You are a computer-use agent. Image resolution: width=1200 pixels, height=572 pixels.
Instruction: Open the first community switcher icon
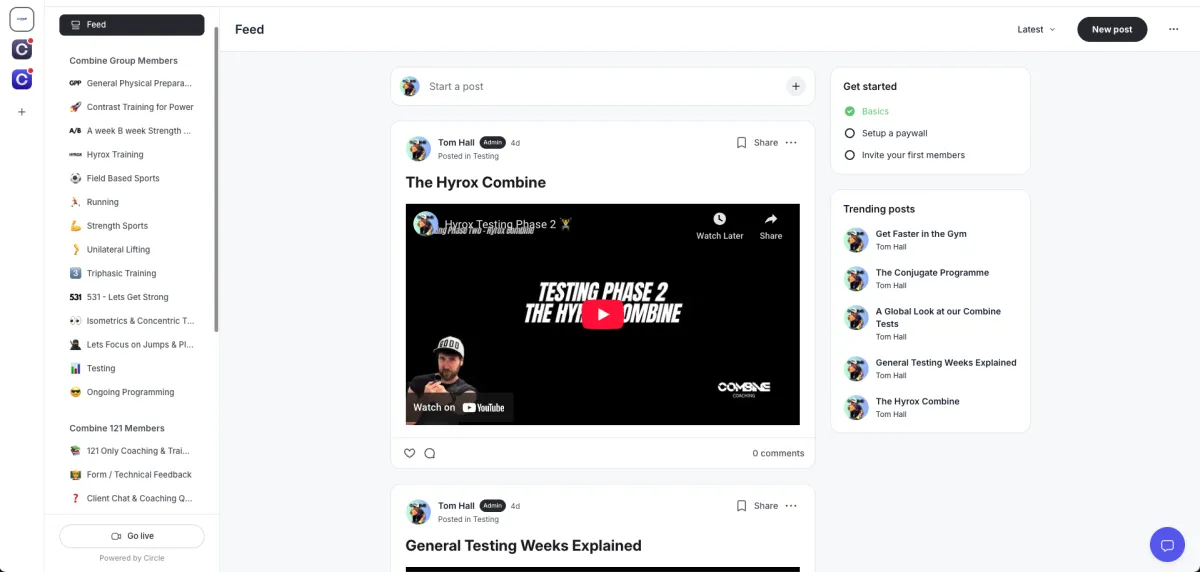(21, 19)
